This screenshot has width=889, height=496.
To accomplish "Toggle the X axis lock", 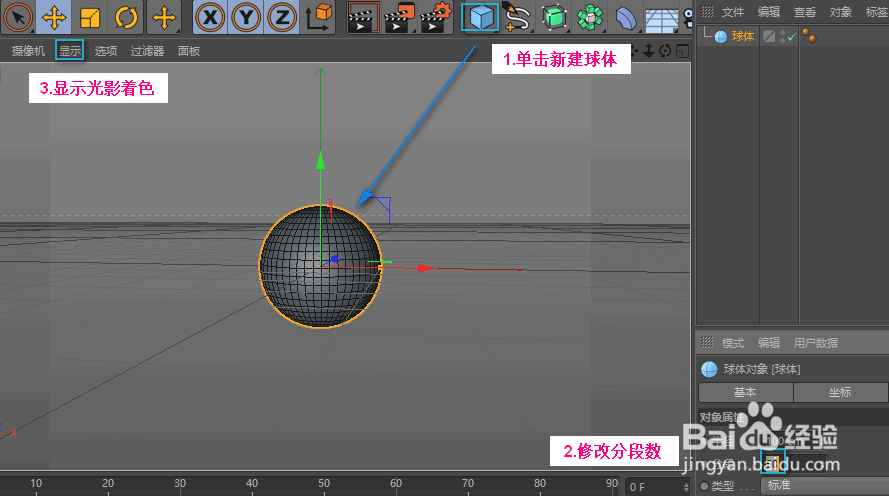I will (x=210, y=17).
